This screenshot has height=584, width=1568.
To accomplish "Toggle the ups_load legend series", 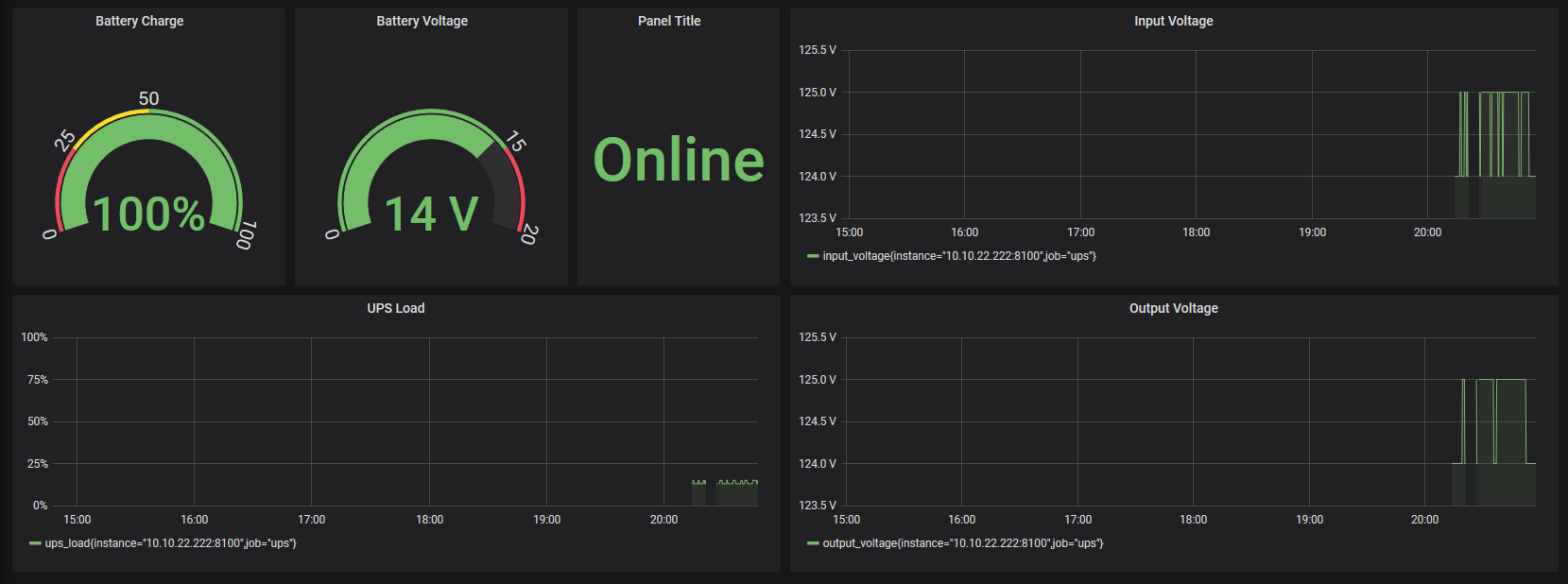I will (171, 543).
